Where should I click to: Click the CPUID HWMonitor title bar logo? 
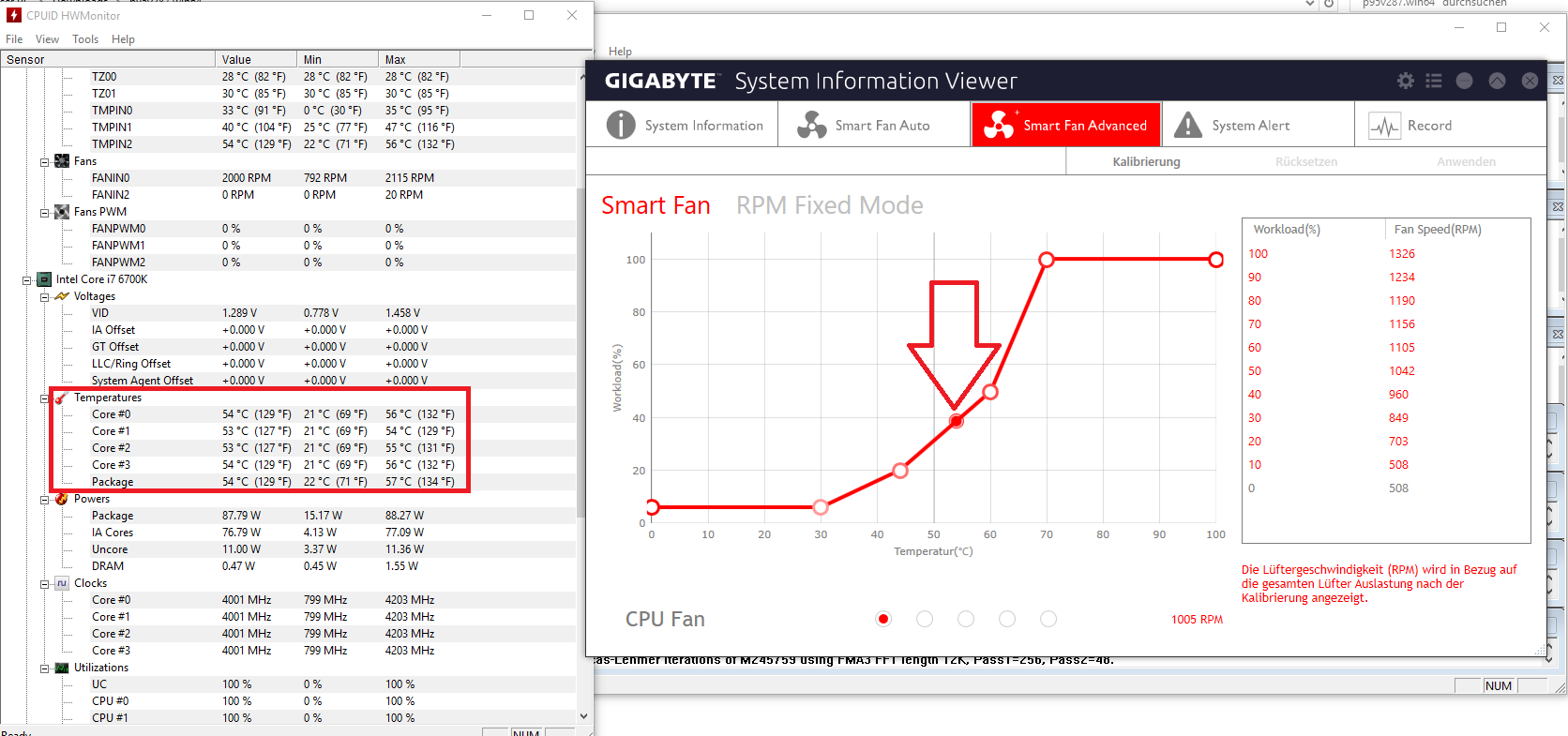coord(13,15)
